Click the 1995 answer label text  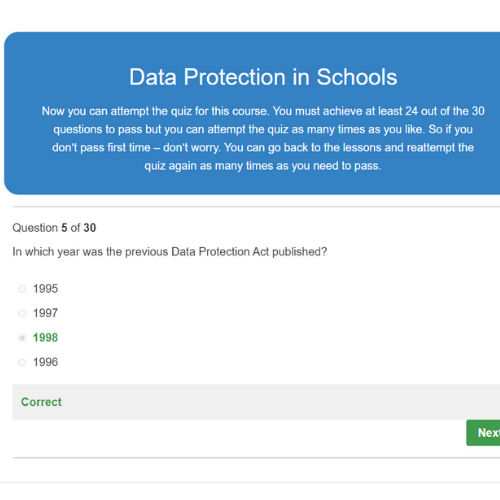(45, 289)
